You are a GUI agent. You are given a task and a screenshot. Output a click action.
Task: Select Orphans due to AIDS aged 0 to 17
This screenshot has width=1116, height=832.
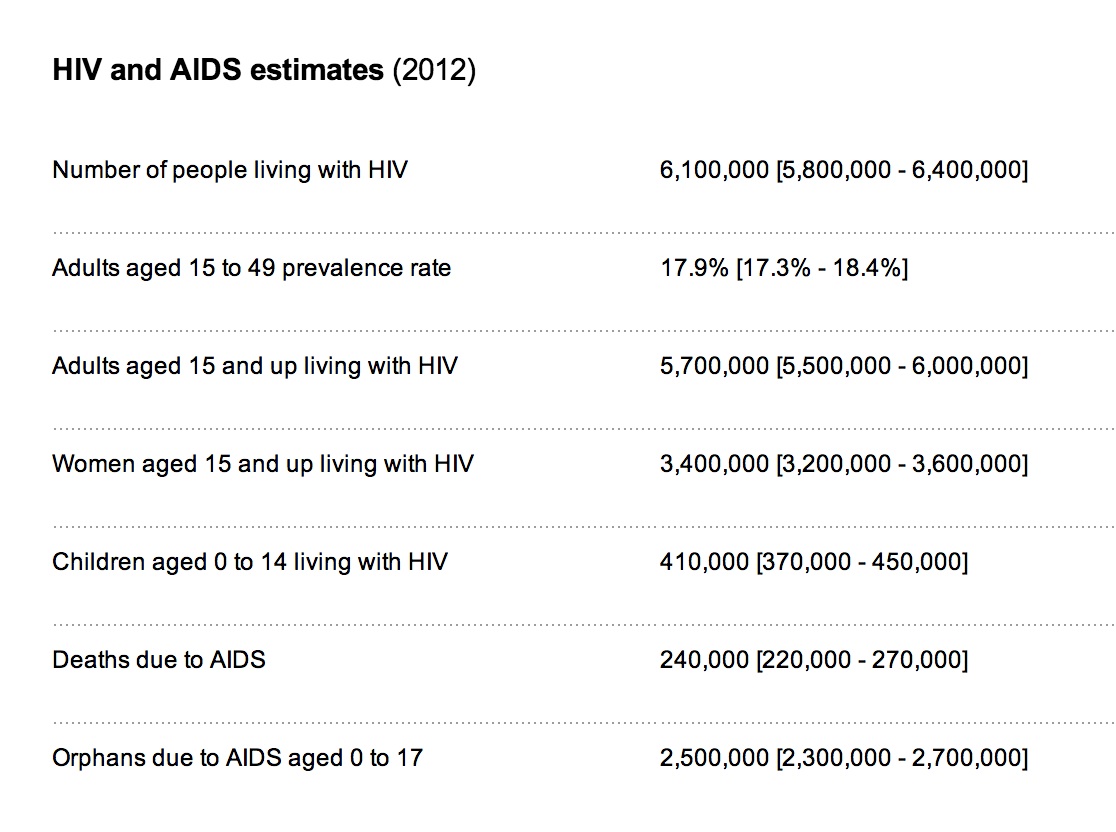(238, 758)
